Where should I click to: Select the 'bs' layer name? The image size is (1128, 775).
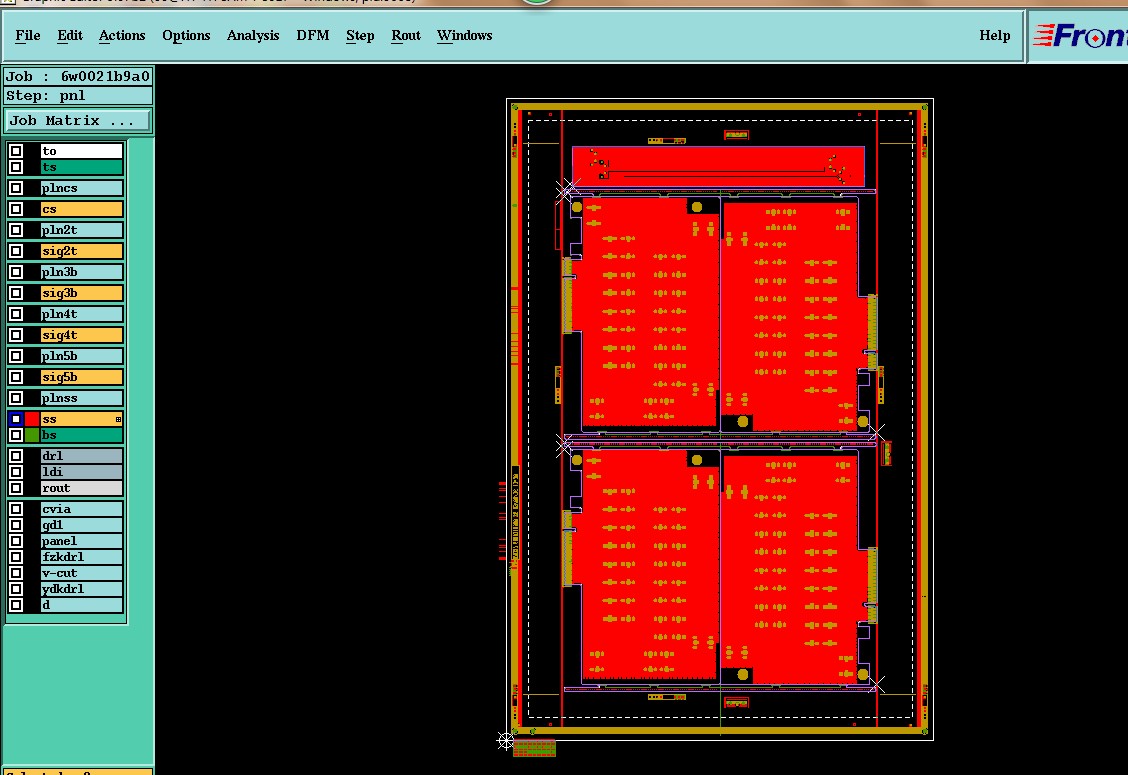(81, 435)
